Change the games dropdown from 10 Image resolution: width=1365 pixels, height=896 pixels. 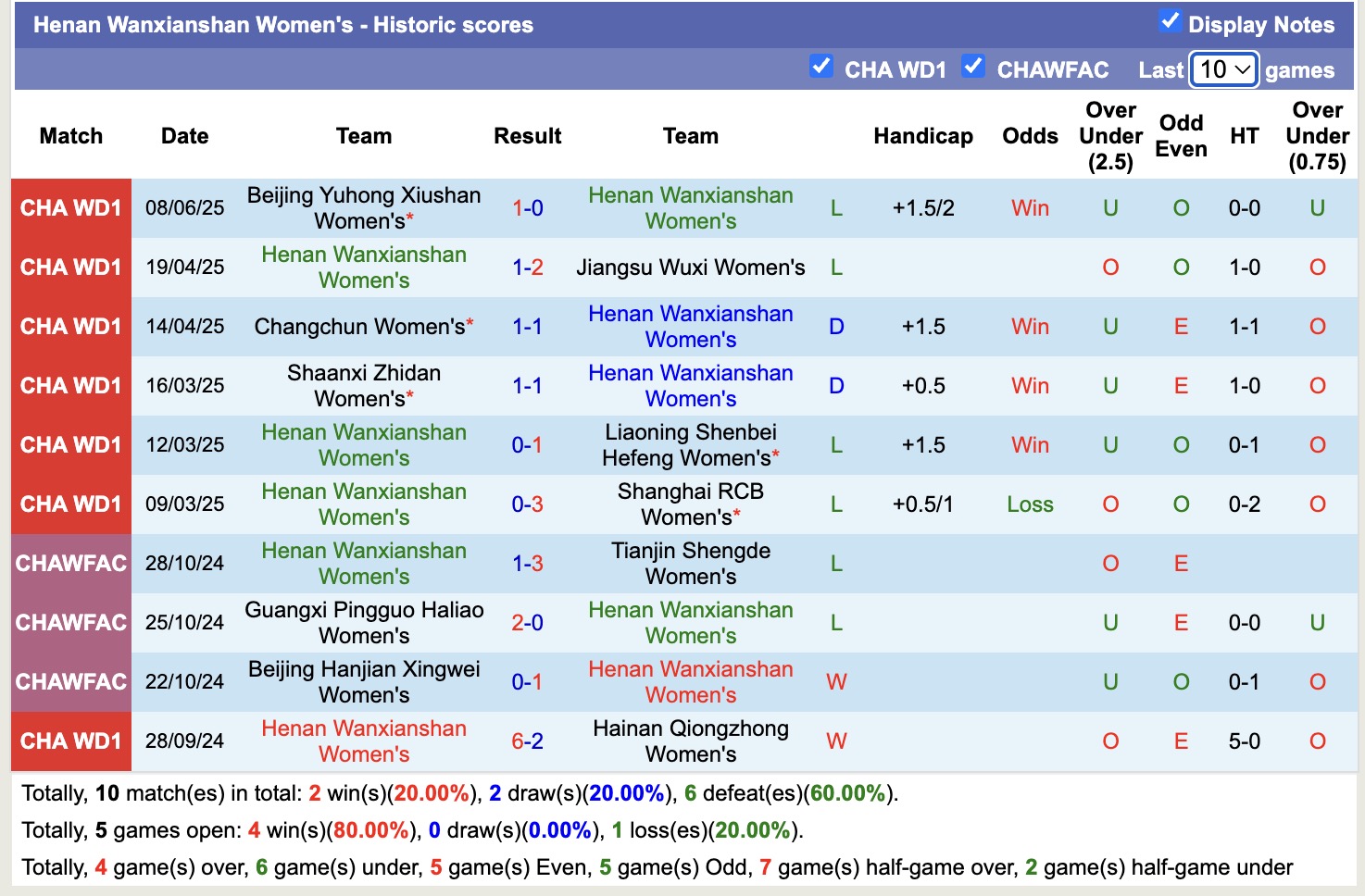tap(1222, 68)
